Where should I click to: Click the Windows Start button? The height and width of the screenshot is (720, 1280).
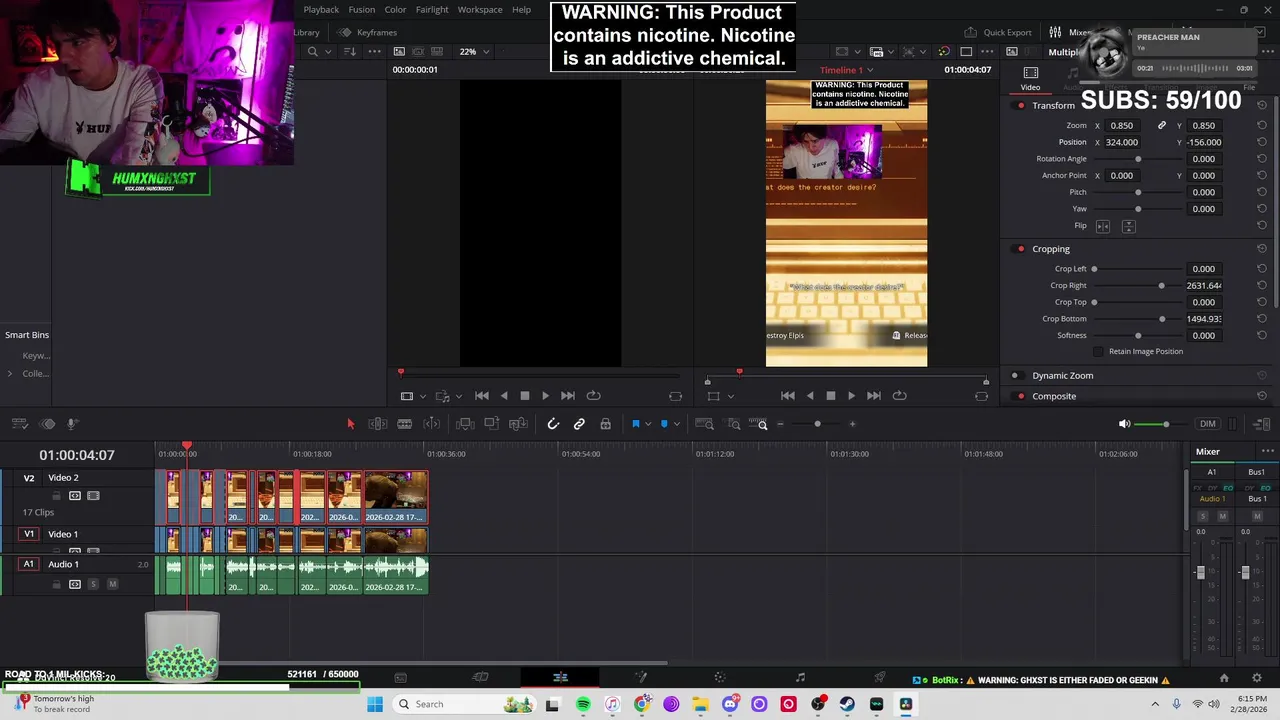coord(375,704)
